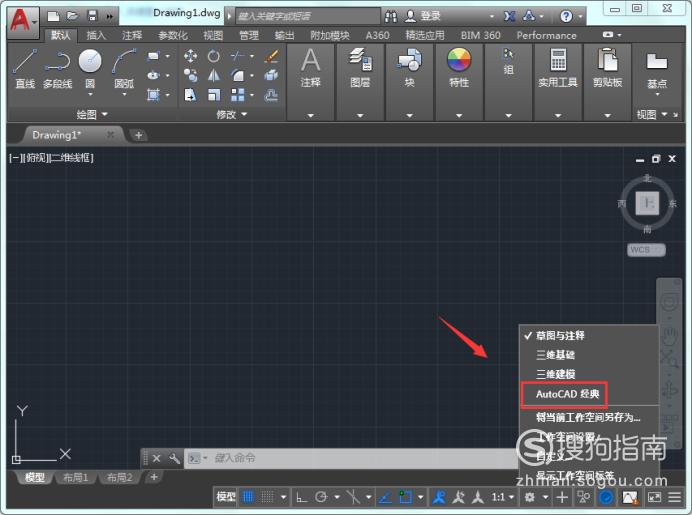This screenshot has height=515, width=692.
Task: Add new drawing tab with plus button
Action: pos(138,135)
